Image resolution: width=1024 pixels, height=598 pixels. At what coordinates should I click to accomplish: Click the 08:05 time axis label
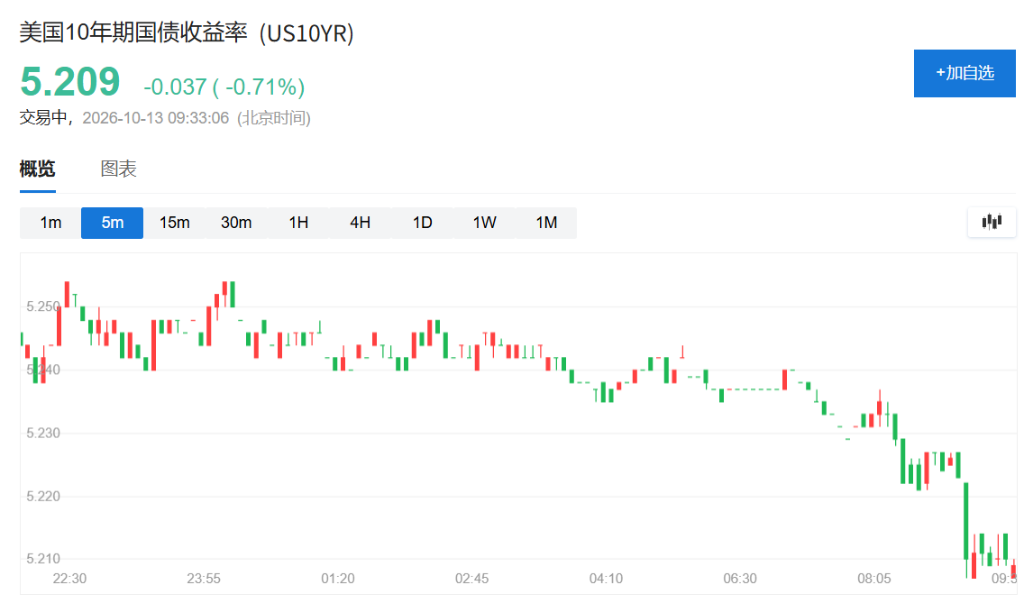tap(874, 578)
